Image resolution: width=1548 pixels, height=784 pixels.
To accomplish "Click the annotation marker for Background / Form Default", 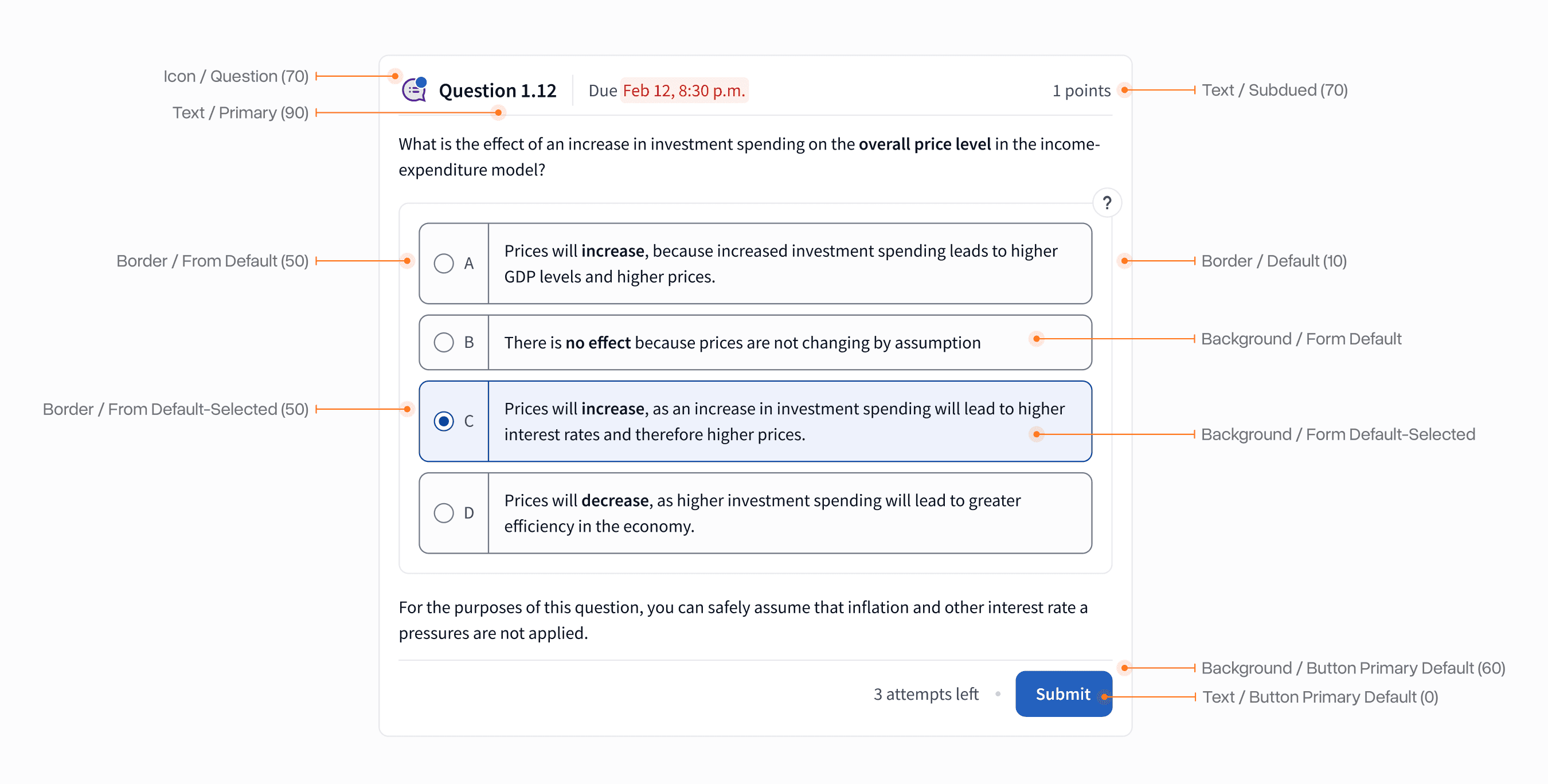I will tap(1037, 339).
